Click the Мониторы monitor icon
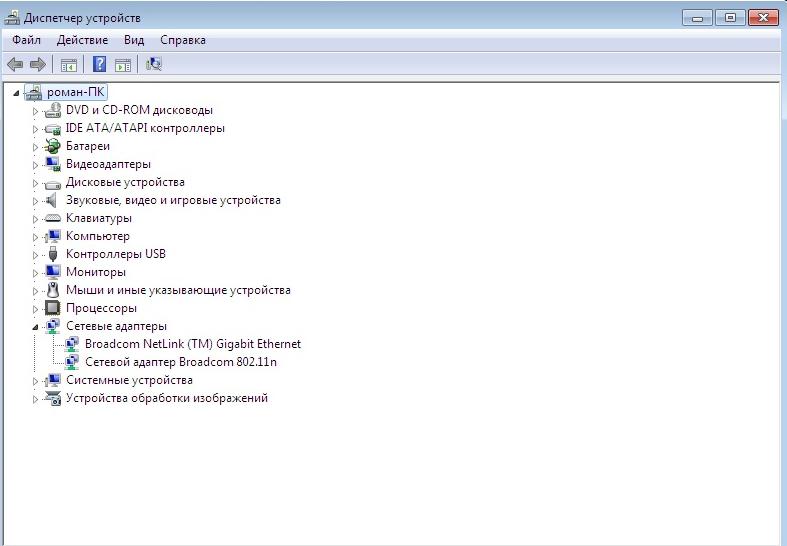Image resolution: width=787 pixels, height=546 pixels. coord(52,272)
